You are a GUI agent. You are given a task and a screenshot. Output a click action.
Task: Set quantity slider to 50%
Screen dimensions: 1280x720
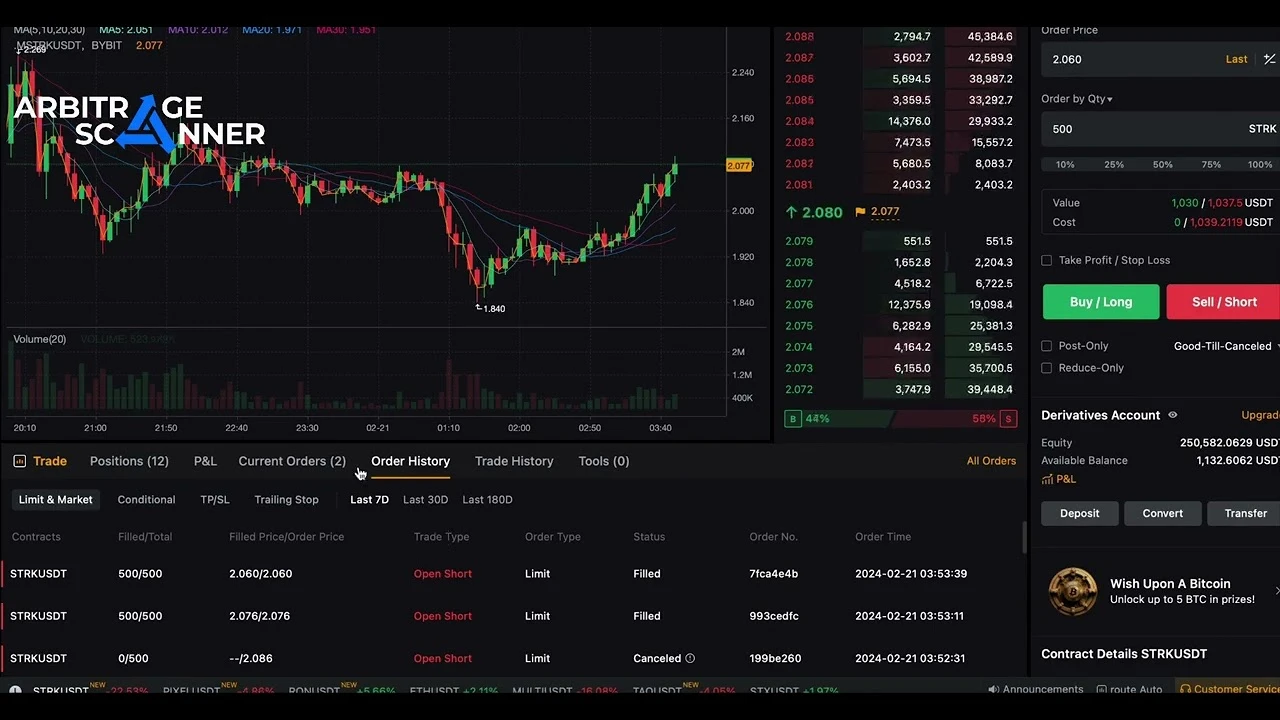coord(1162,164)
